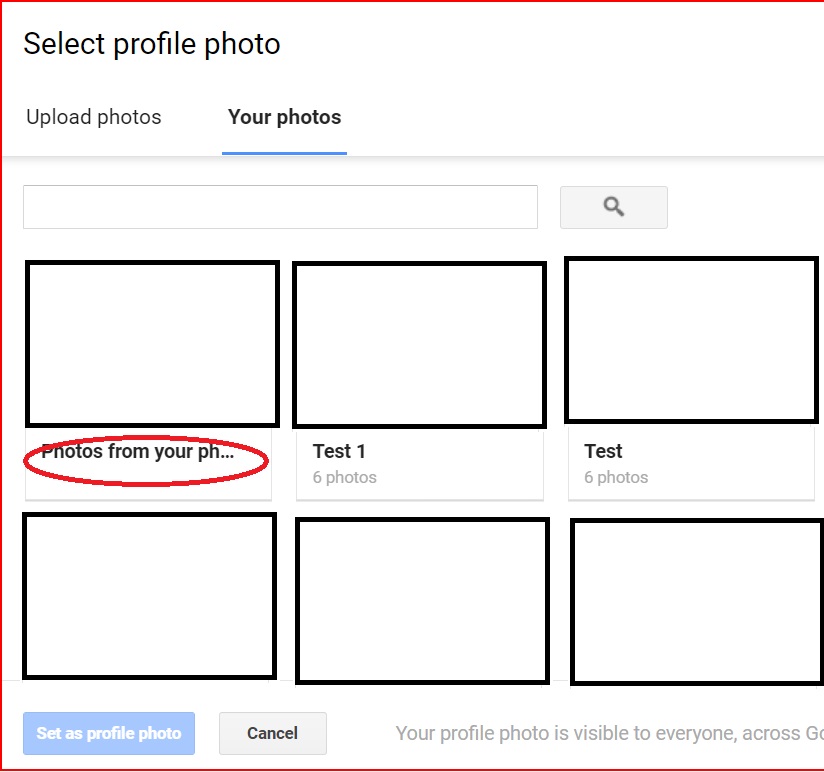Click the "Test" album name label
Image resolution: width=824 pixels, height=772 pixels.
[x=603, y=452]
